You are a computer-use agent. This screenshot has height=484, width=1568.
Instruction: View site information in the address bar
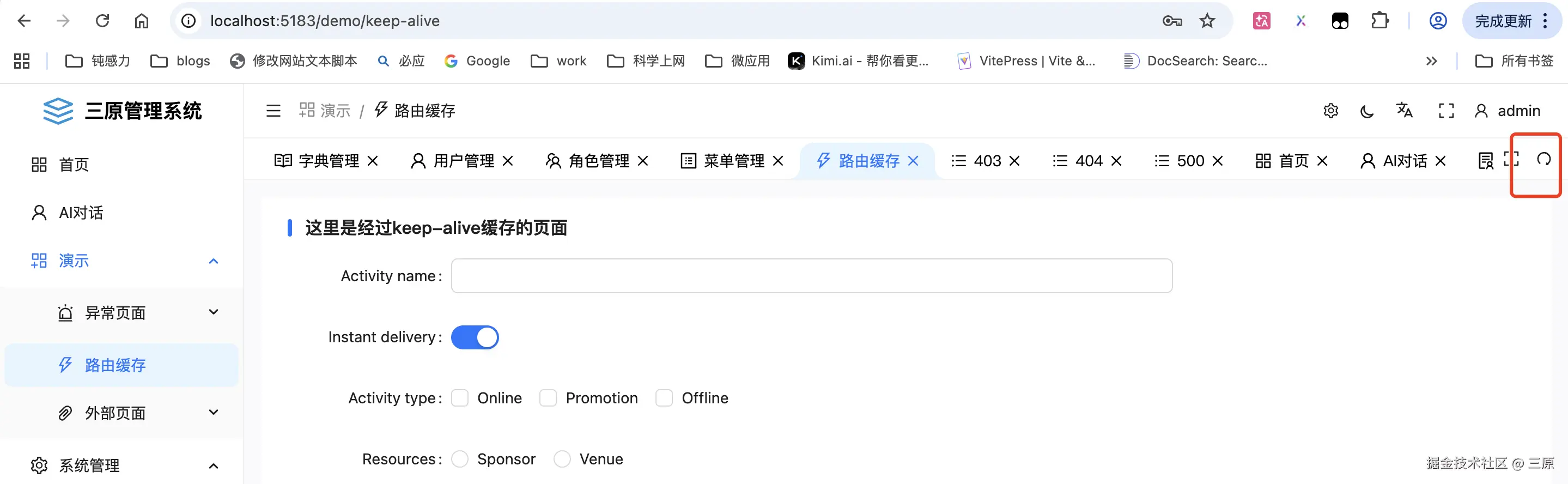(x=189, y=21)
